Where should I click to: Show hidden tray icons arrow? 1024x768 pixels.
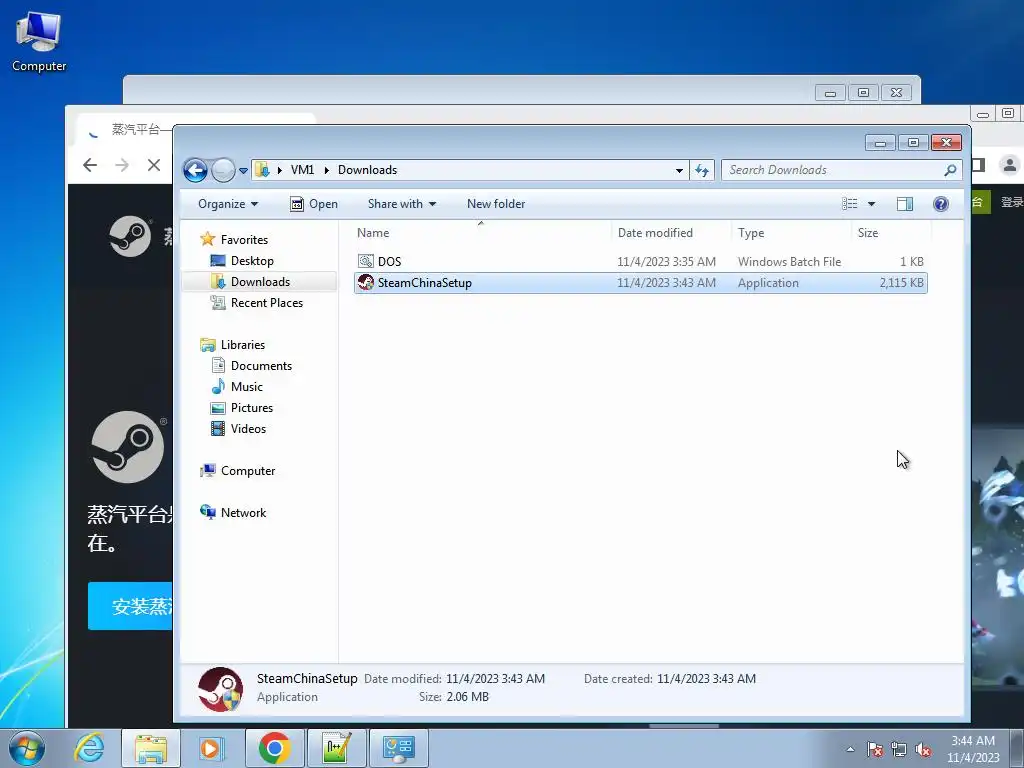[x=850, y=749]
